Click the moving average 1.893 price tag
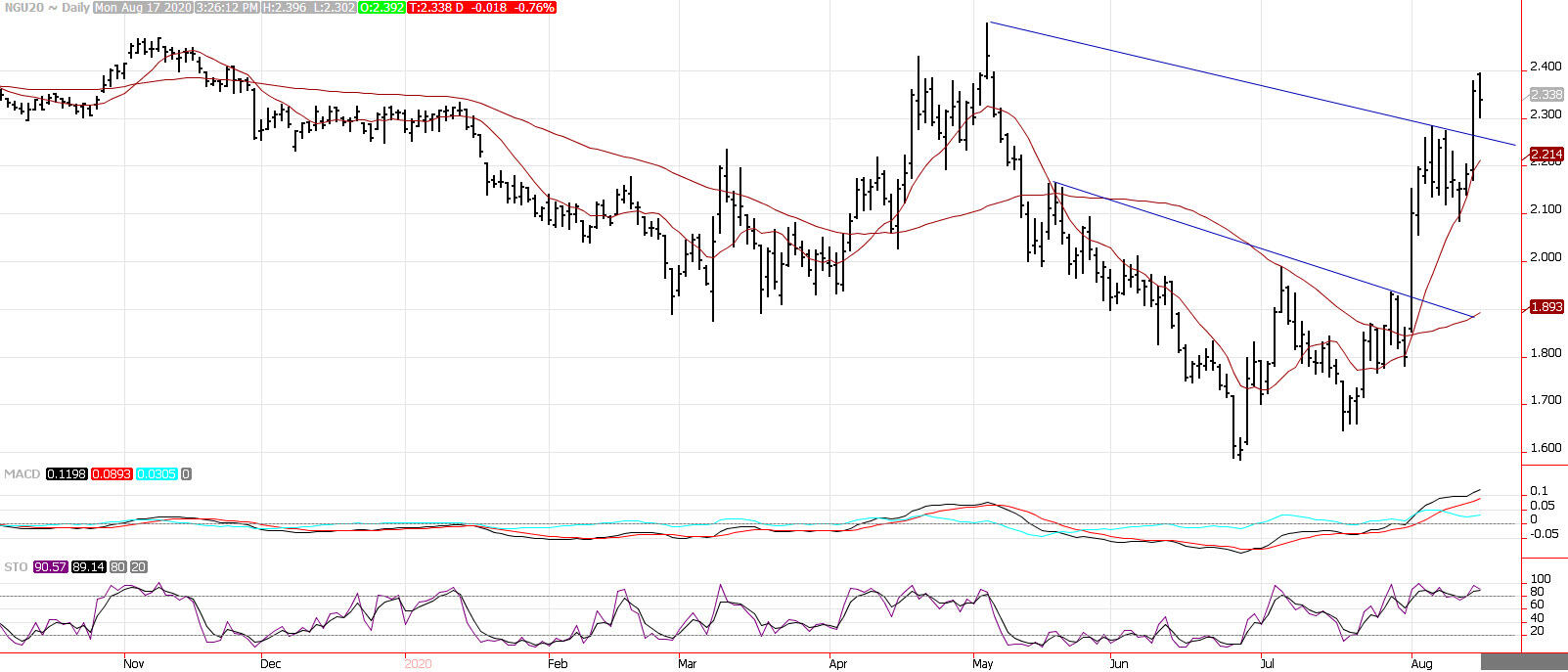 [x=1546, y=307]
